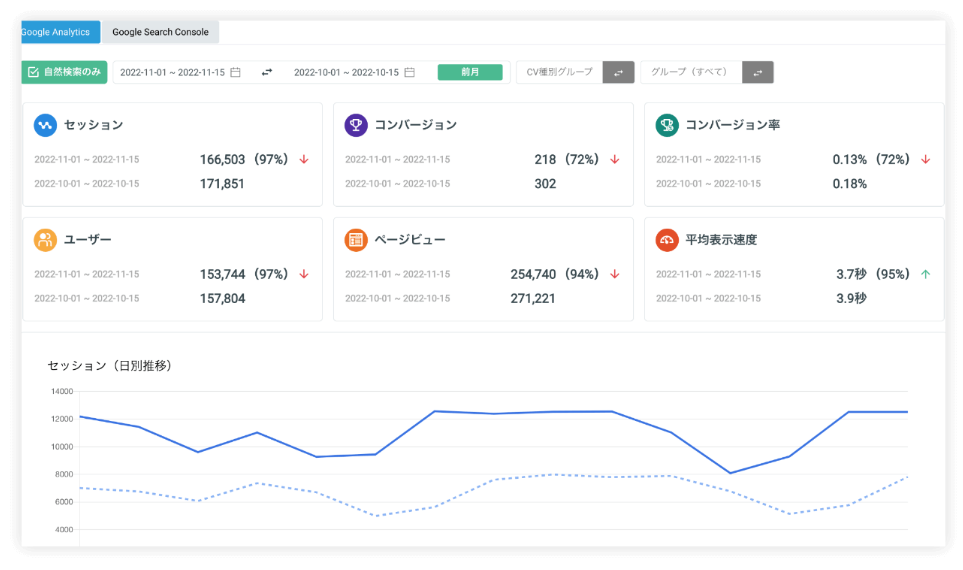
Task: Swap the two date ranges with arrows icon
Action: (x=267, y=72)
